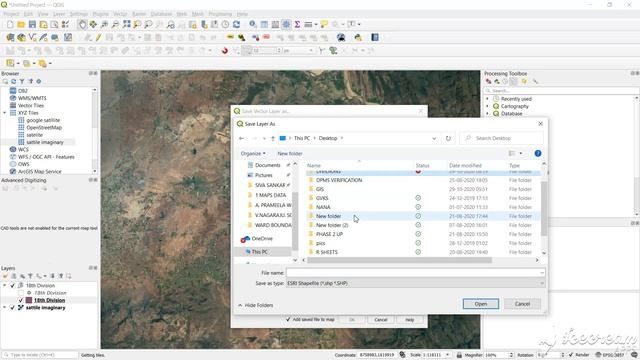Toggle visibility of the 18th Division group

click(x=13, y=286)
